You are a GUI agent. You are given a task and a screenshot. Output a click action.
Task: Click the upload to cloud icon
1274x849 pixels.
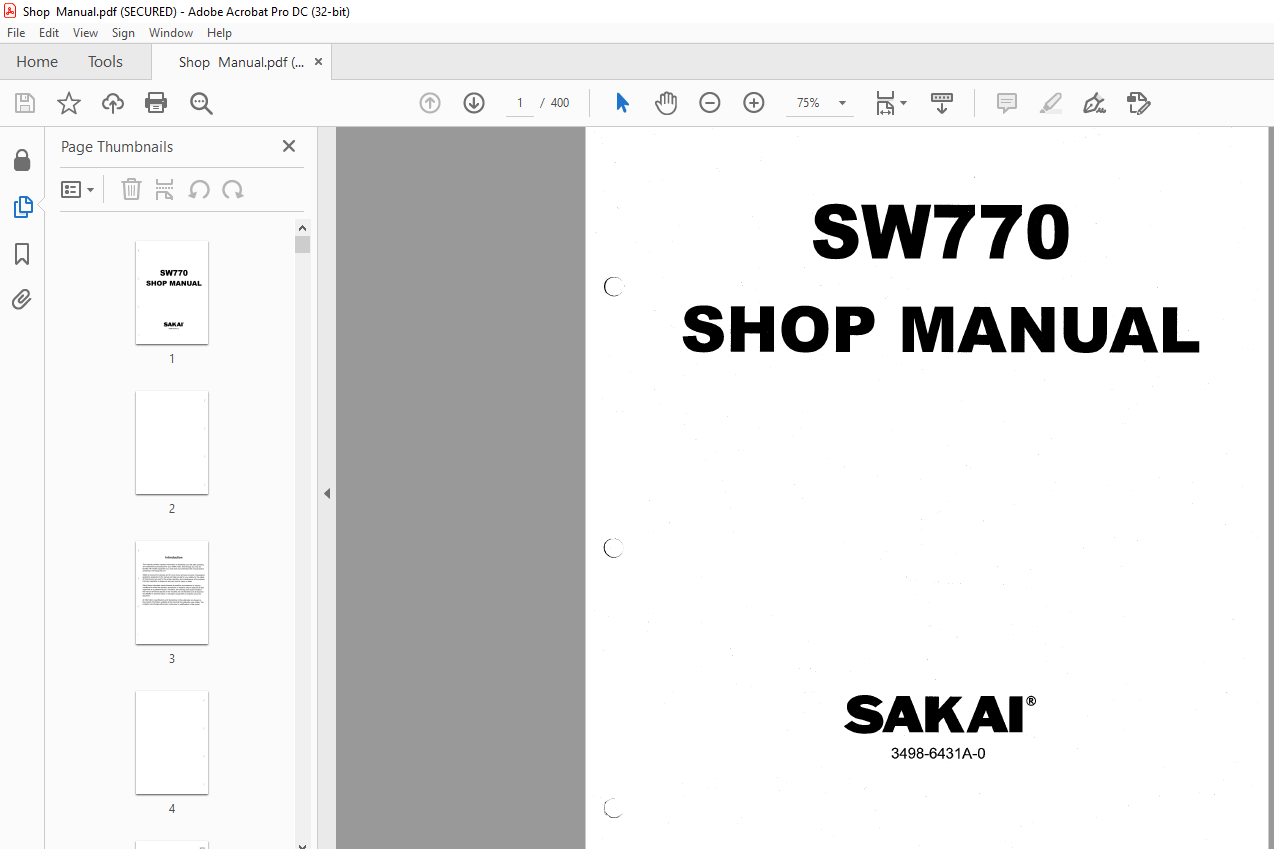(113, 103)
